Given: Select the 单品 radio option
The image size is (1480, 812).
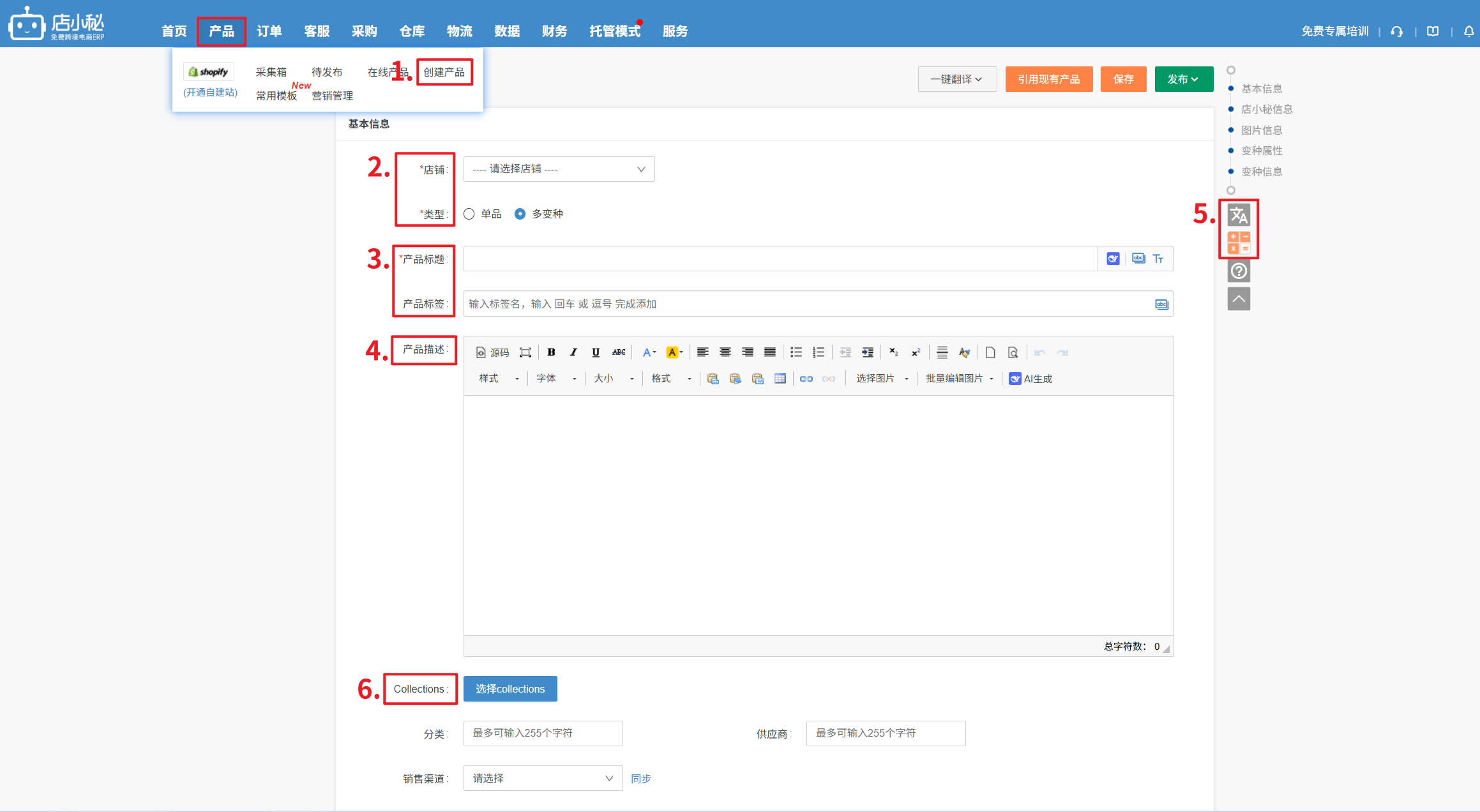Looking at the screenshot, I should [469, 214].
